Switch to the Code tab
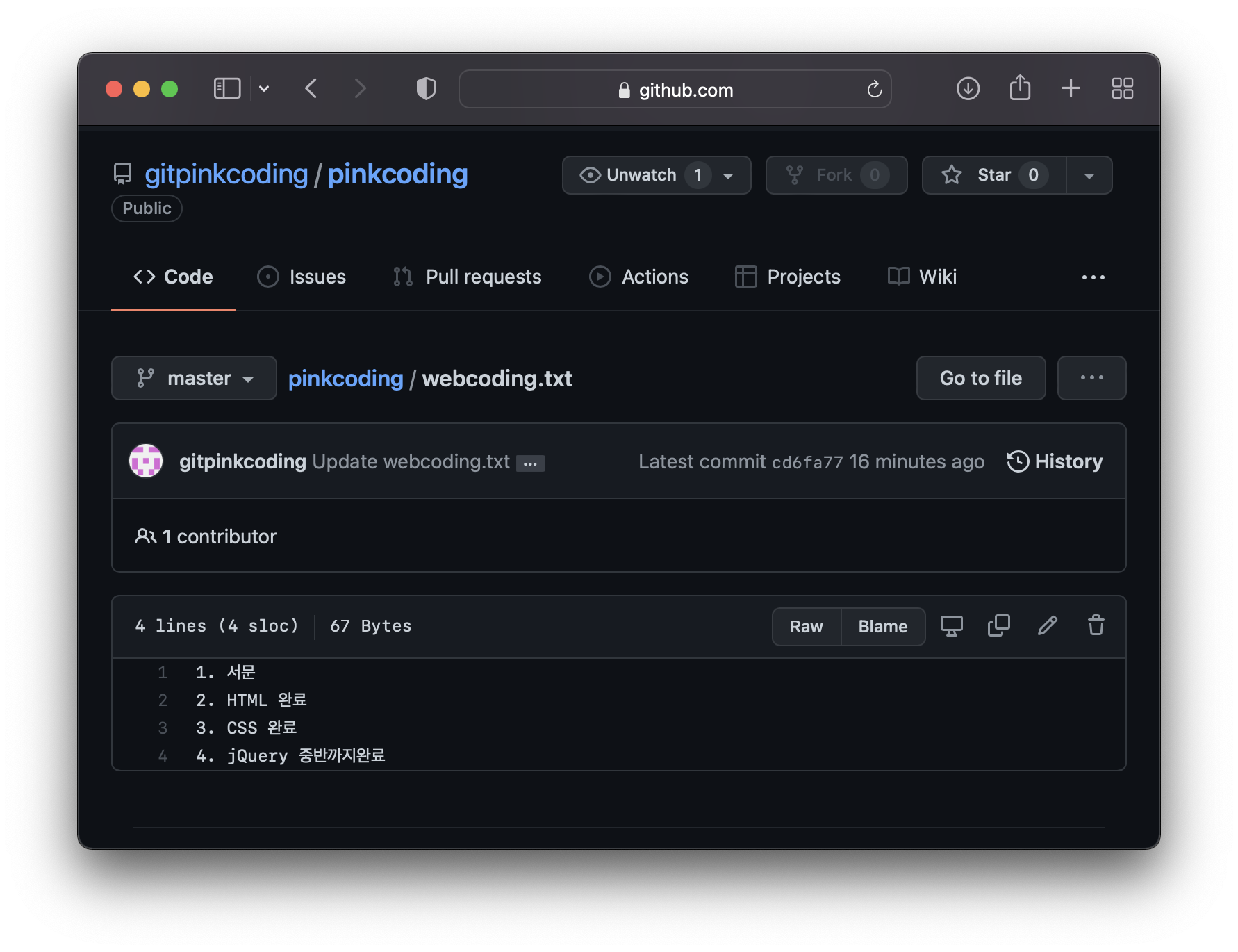This screenshot has width=1238, height=952. click(173, 277)
